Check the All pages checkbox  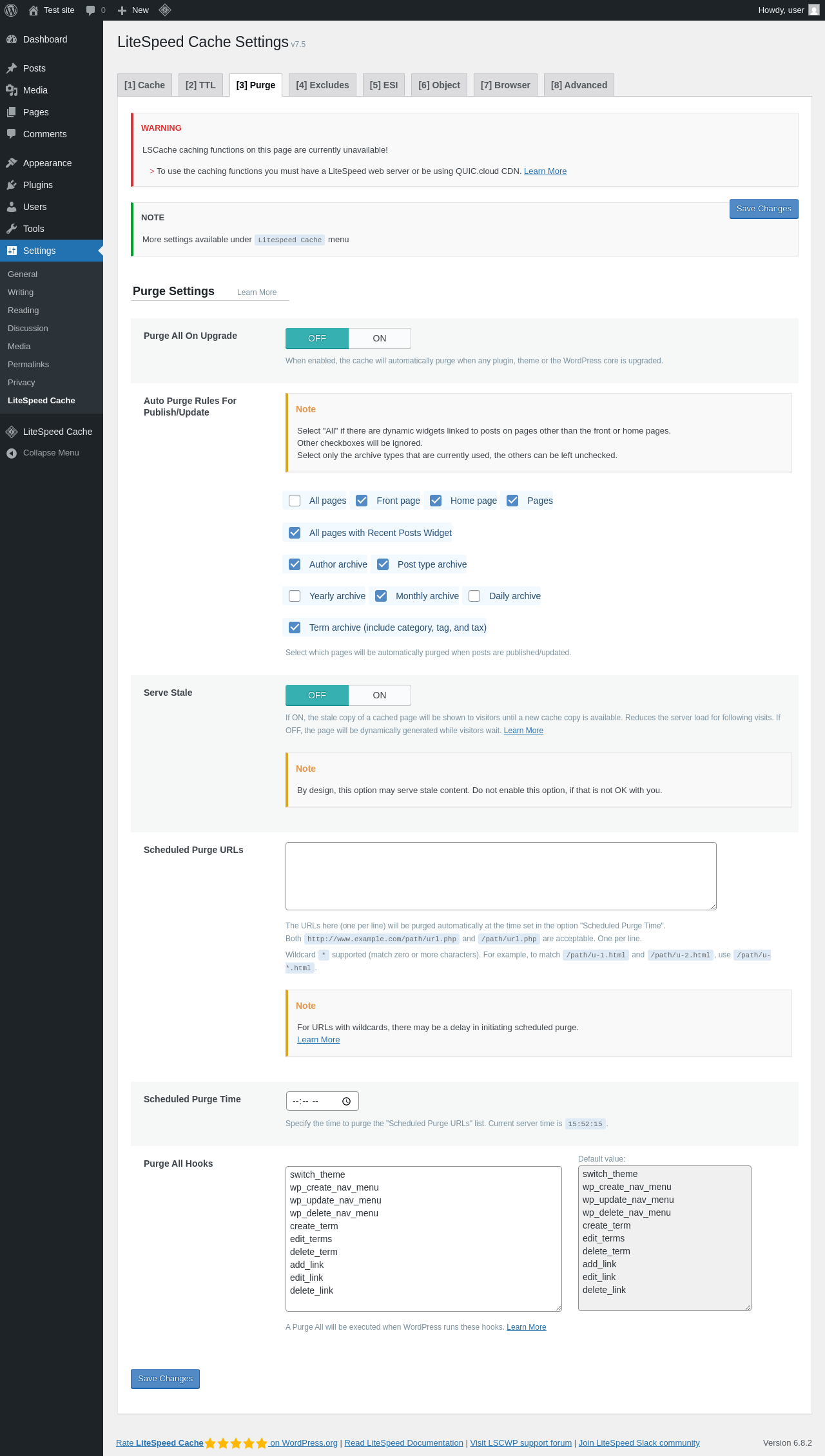point(295,501)
